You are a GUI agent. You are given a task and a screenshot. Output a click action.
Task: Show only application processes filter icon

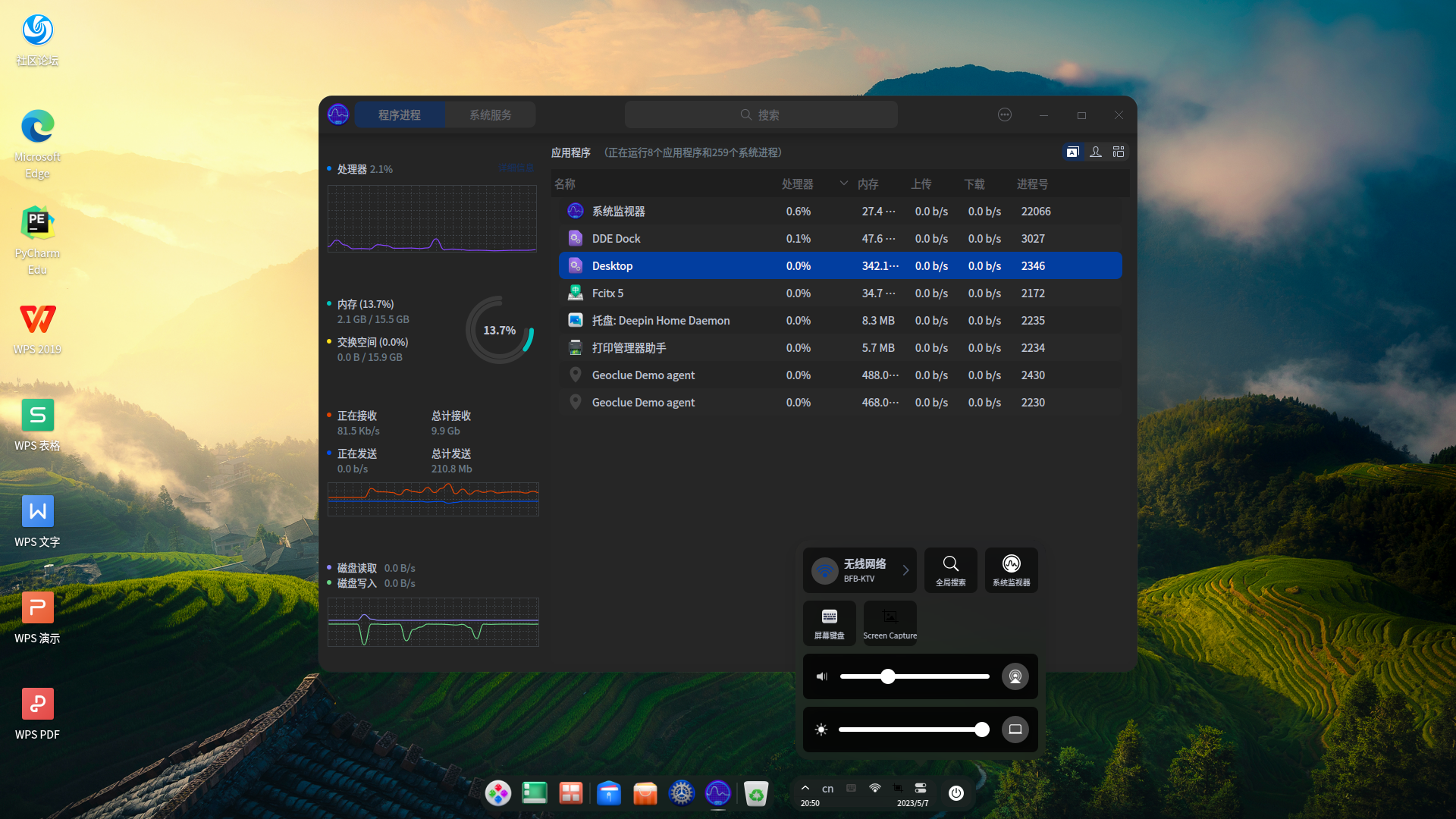pyautogui.click(x=1072, y=152)
